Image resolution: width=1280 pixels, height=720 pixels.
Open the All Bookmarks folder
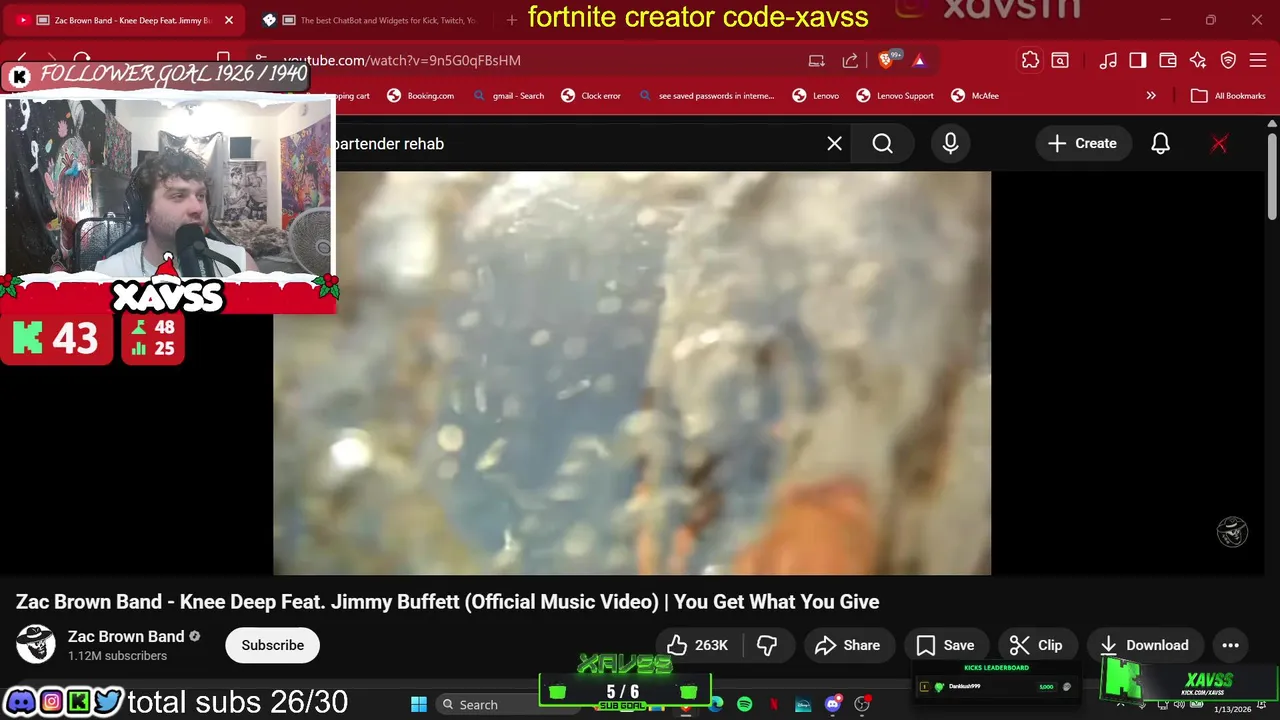pos(1228,96)
